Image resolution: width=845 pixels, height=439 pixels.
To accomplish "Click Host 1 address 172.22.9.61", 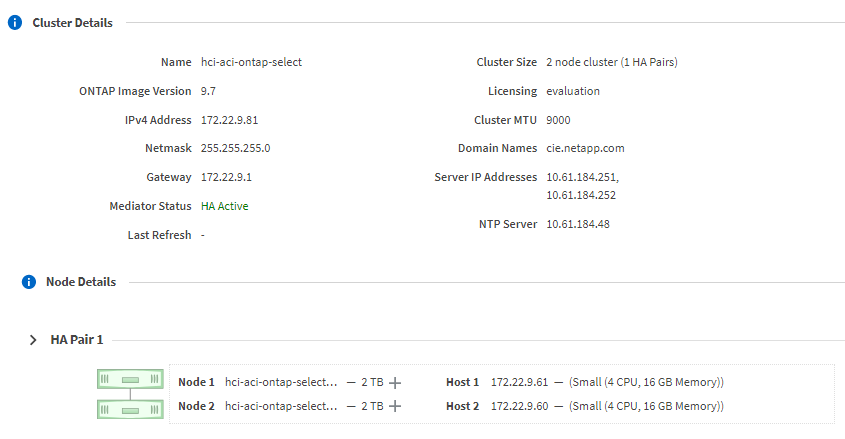I will [519, 382].
